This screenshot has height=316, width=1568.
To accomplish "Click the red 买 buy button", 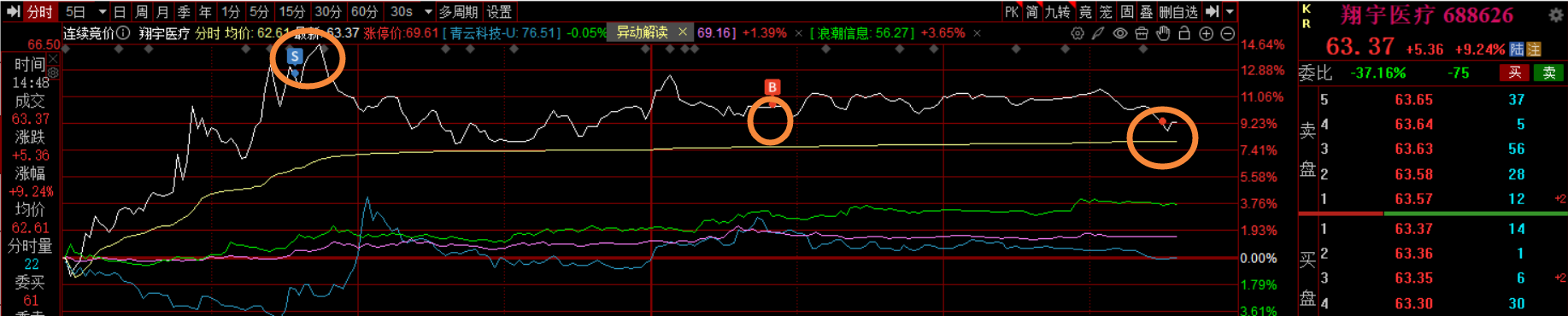I will coord(1514,73).
